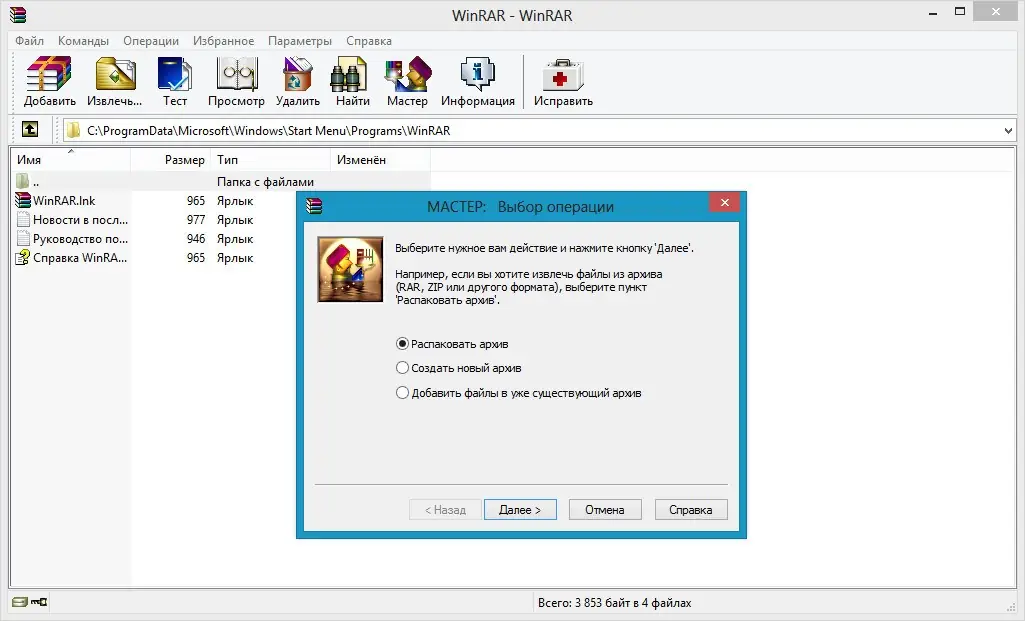
Task: Go up one folder level arrow icon
Action: click(x=29, y=129)
